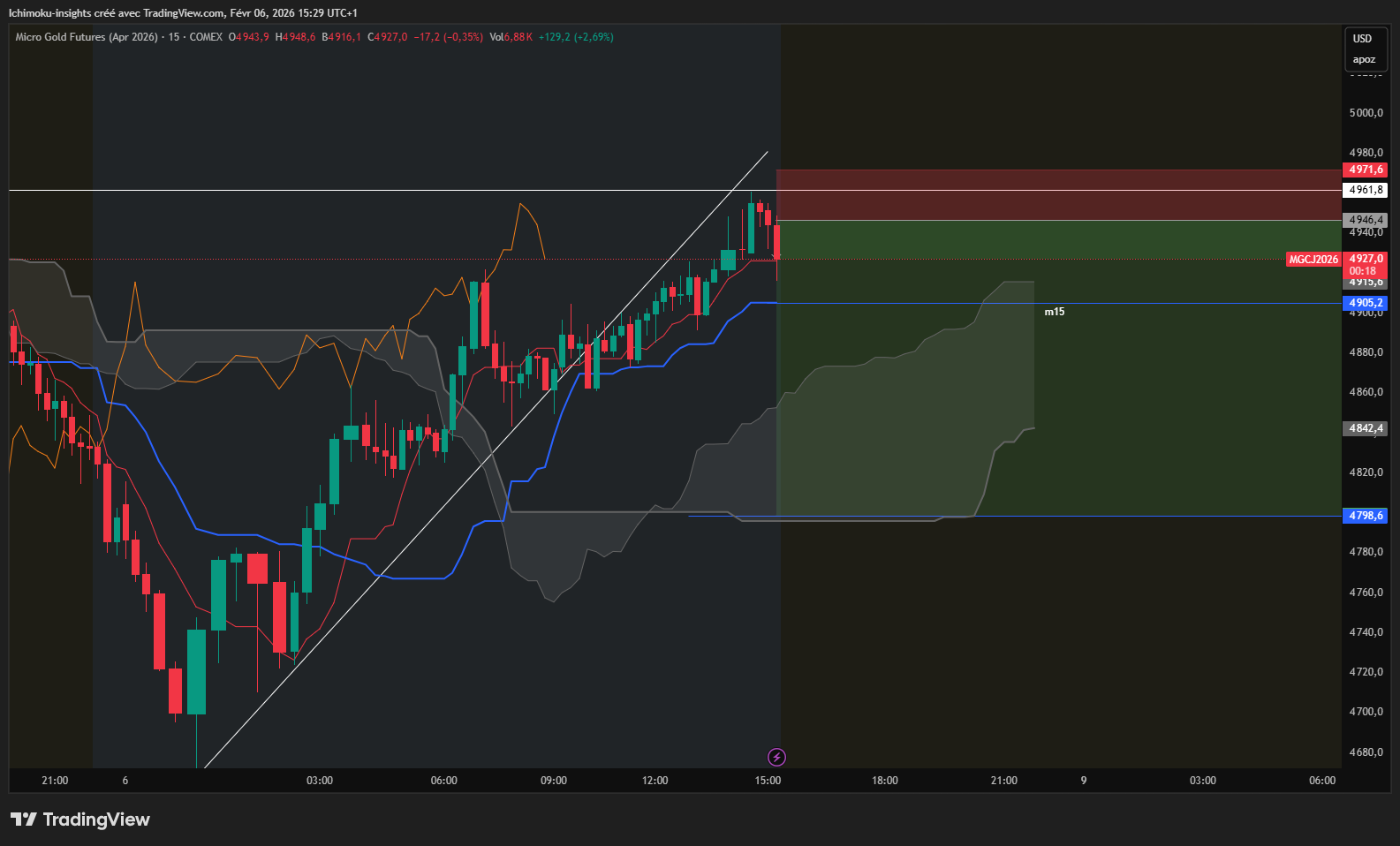The height and width of the screenshot is (846, 1400).
Task: Click the 4780,0 price scale tick
Action: pos(1366,552)
